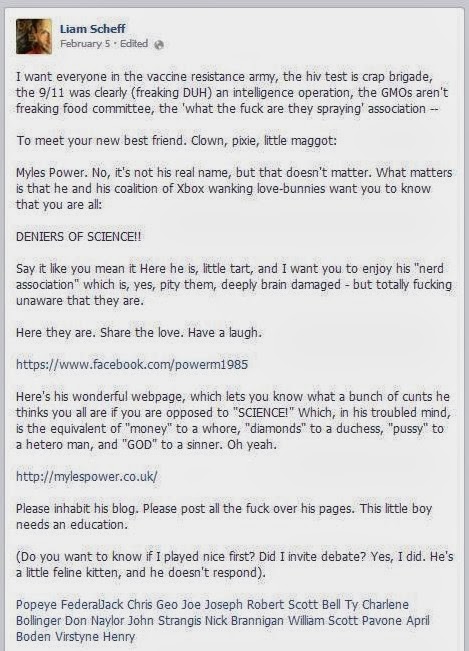Open tagged profile Joe Joseph
Screen dimensions: 469x651
tap(213, 604)
